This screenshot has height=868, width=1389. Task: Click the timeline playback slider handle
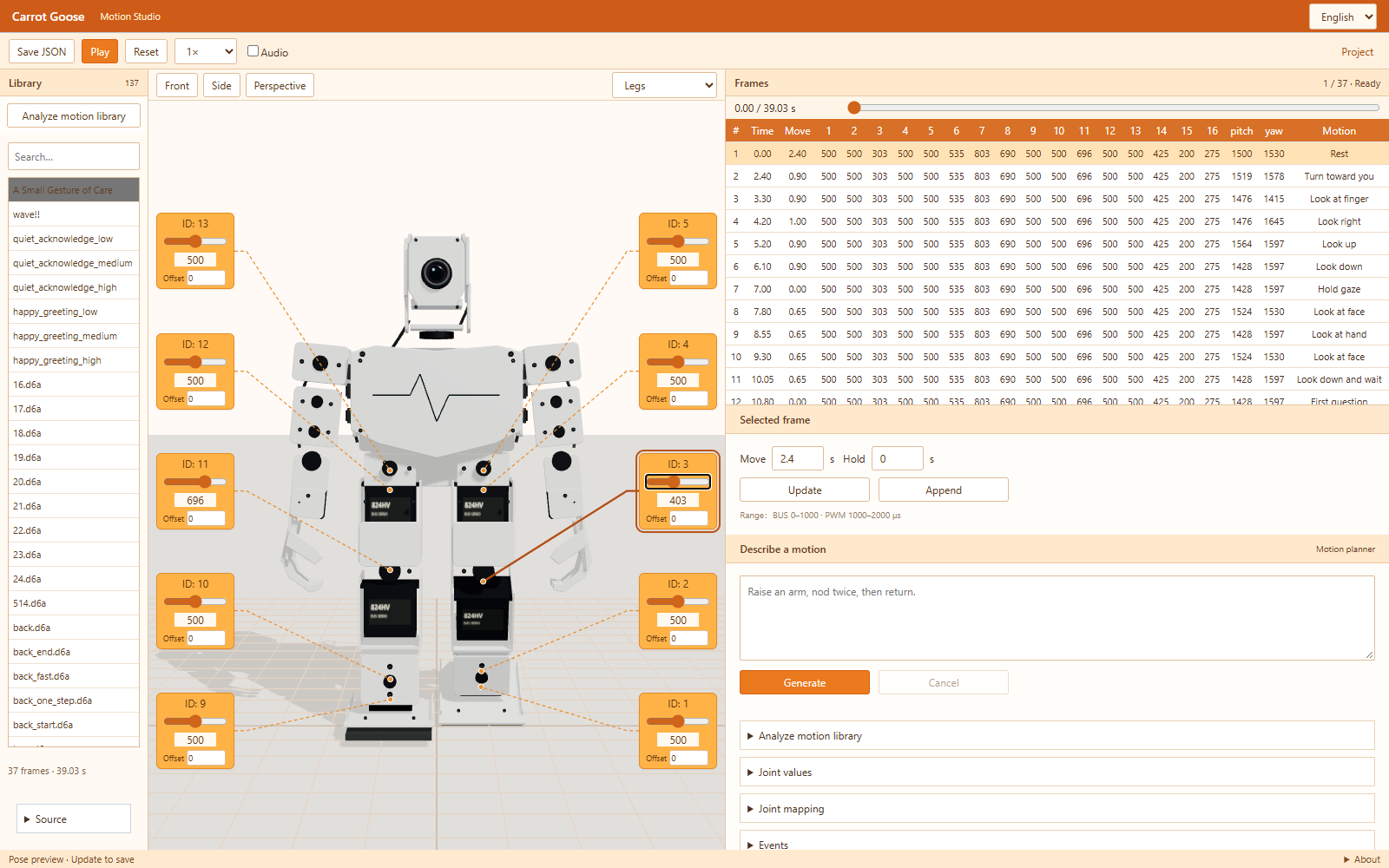(x=854, y=108)
